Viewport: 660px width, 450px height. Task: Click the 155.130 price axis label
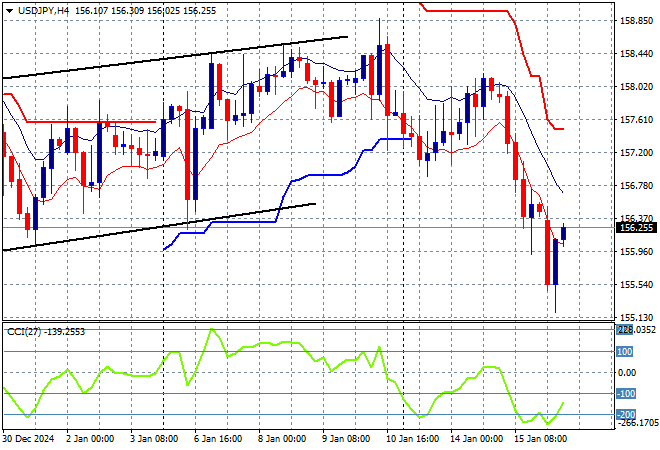(x=637, y=317)
